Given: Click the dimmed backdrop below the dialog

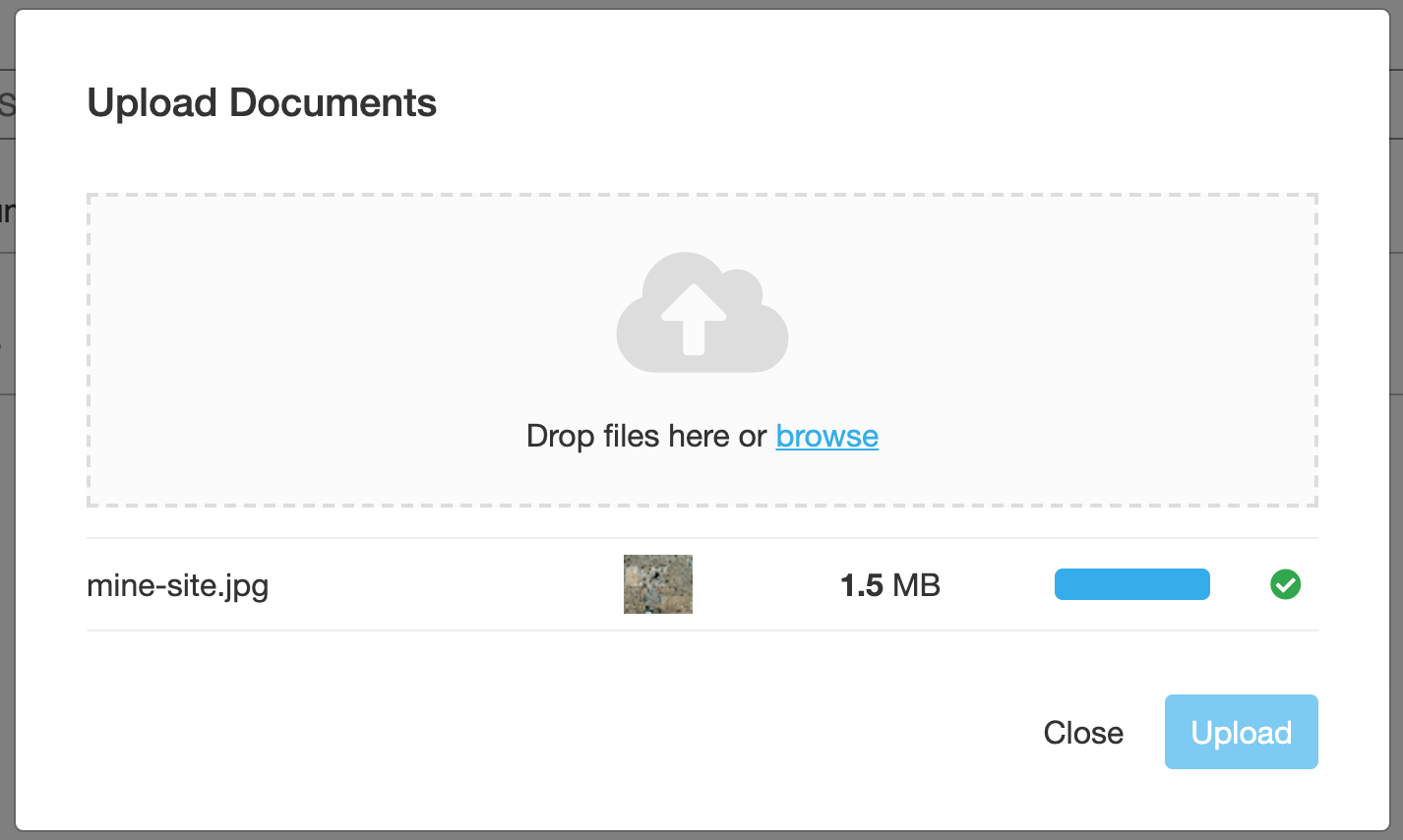Looking at the screenshot, I should (701, 835).
